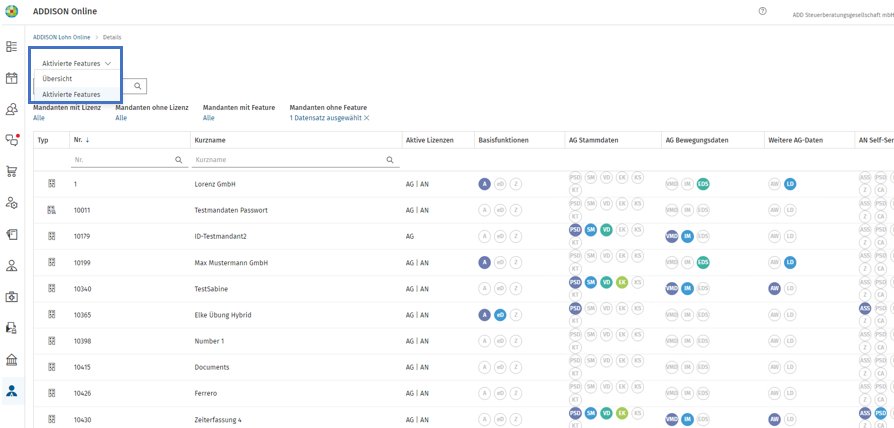The width and height of the screenshot is (894, 428).
Task: Open Mandanten ohne Feature filter selection
Action: tap(326, 118)
